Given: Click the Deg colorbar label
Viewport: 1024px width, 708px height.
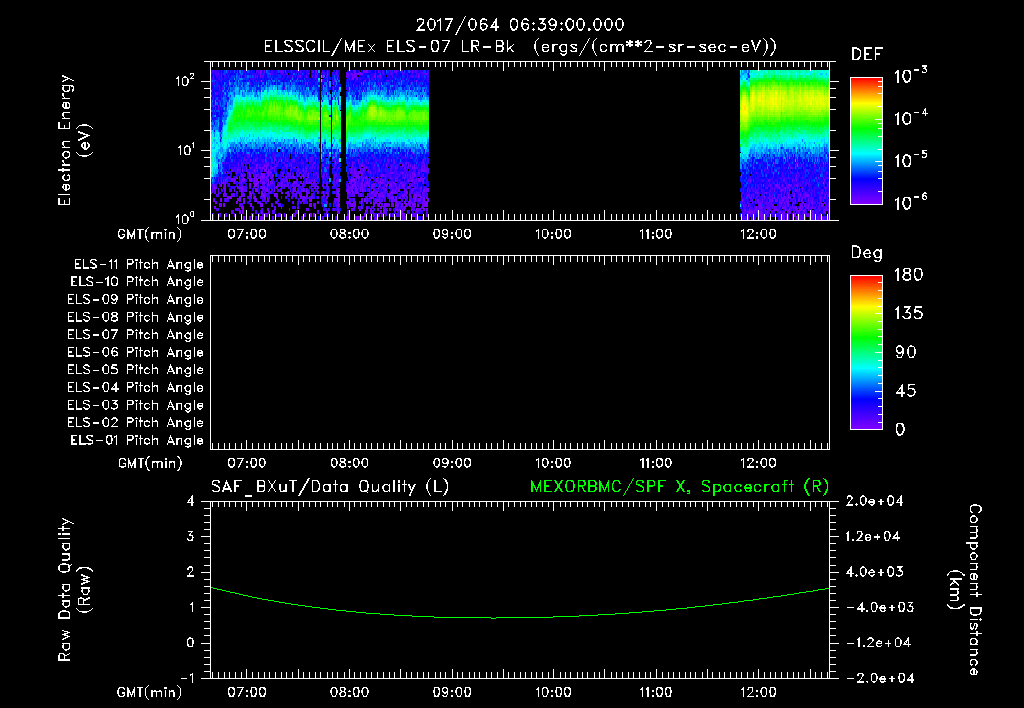Looking at the screenshot, I should (867, 253).
